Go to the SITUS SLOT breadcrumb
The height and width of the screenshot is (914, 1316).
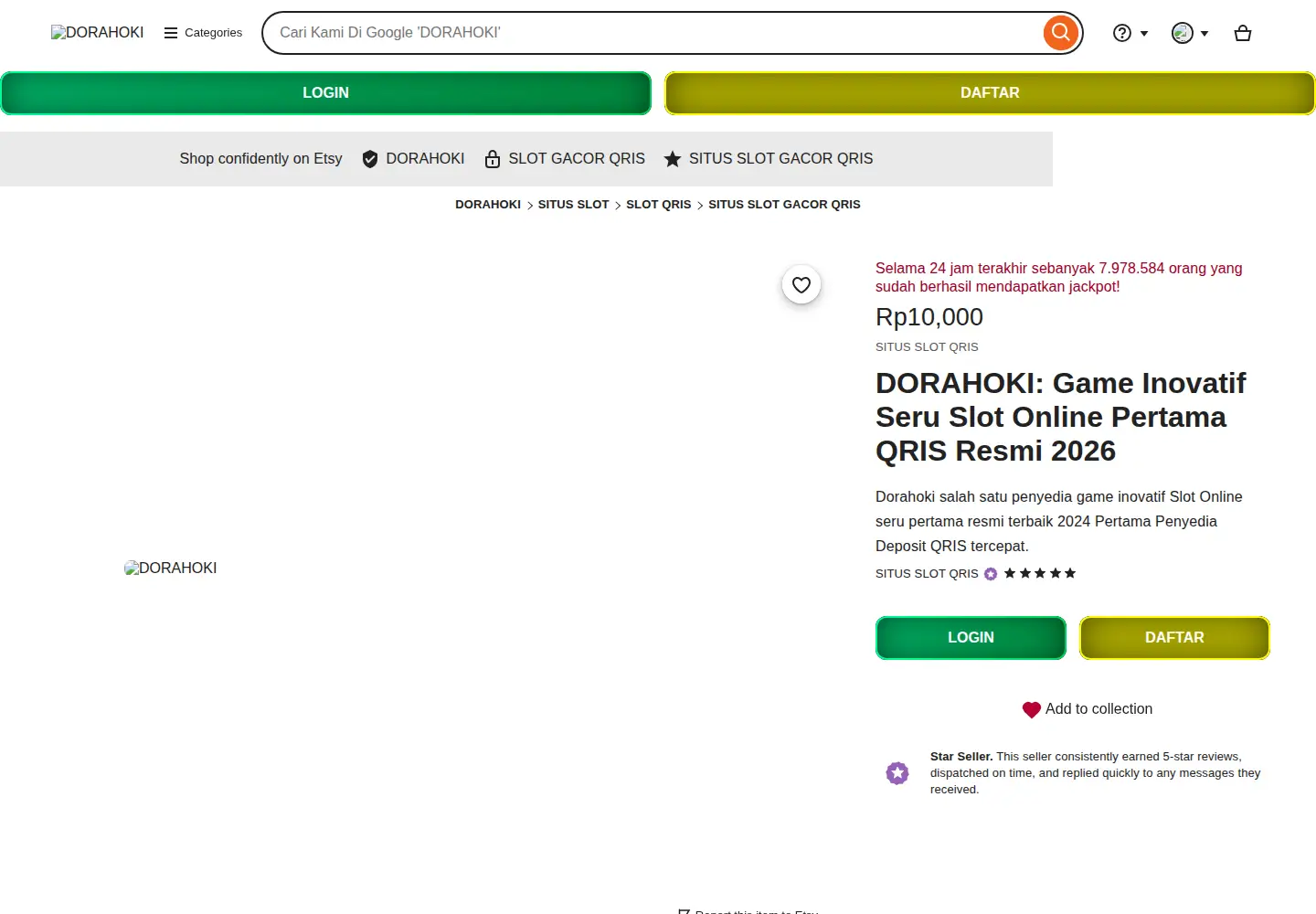tap(574, 205)
